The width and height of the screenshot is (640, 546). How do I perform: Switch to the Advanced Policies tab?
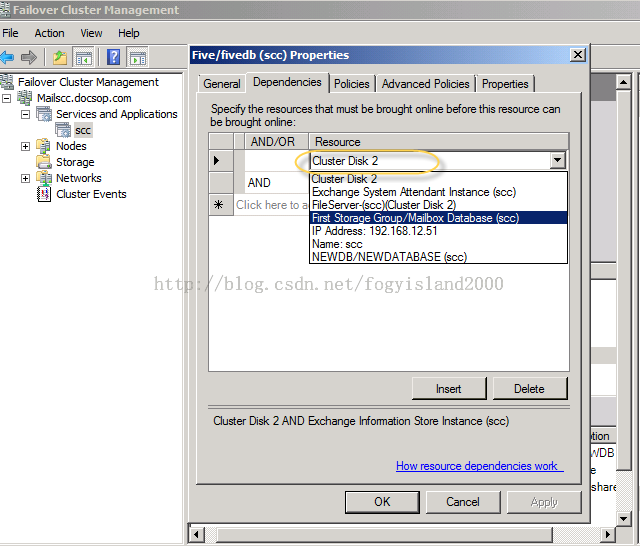[425, 84]
